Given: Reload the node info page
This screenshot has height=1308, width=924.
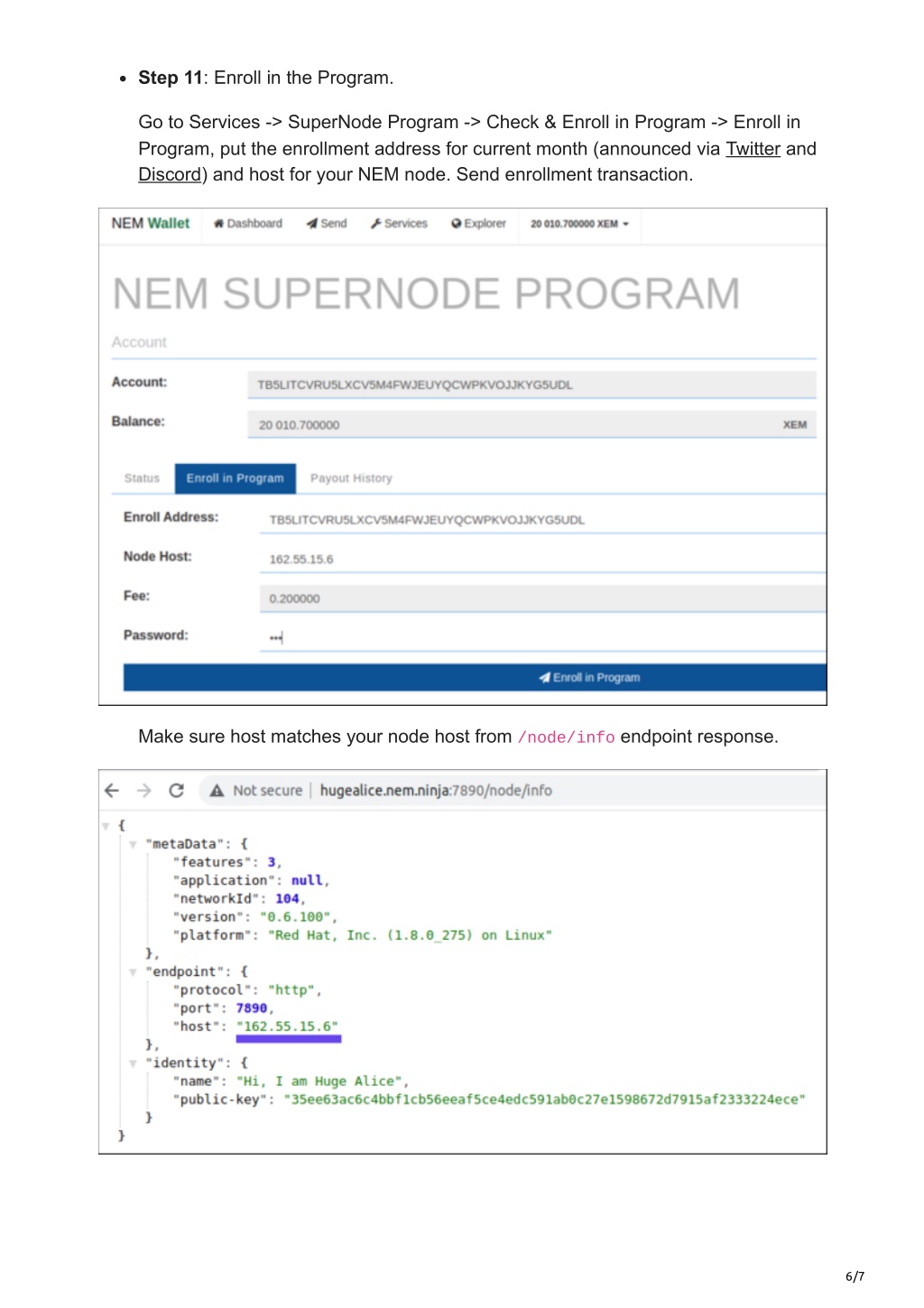Looking at the screenshot, I should pyautogui.click(x=177, y=791).
